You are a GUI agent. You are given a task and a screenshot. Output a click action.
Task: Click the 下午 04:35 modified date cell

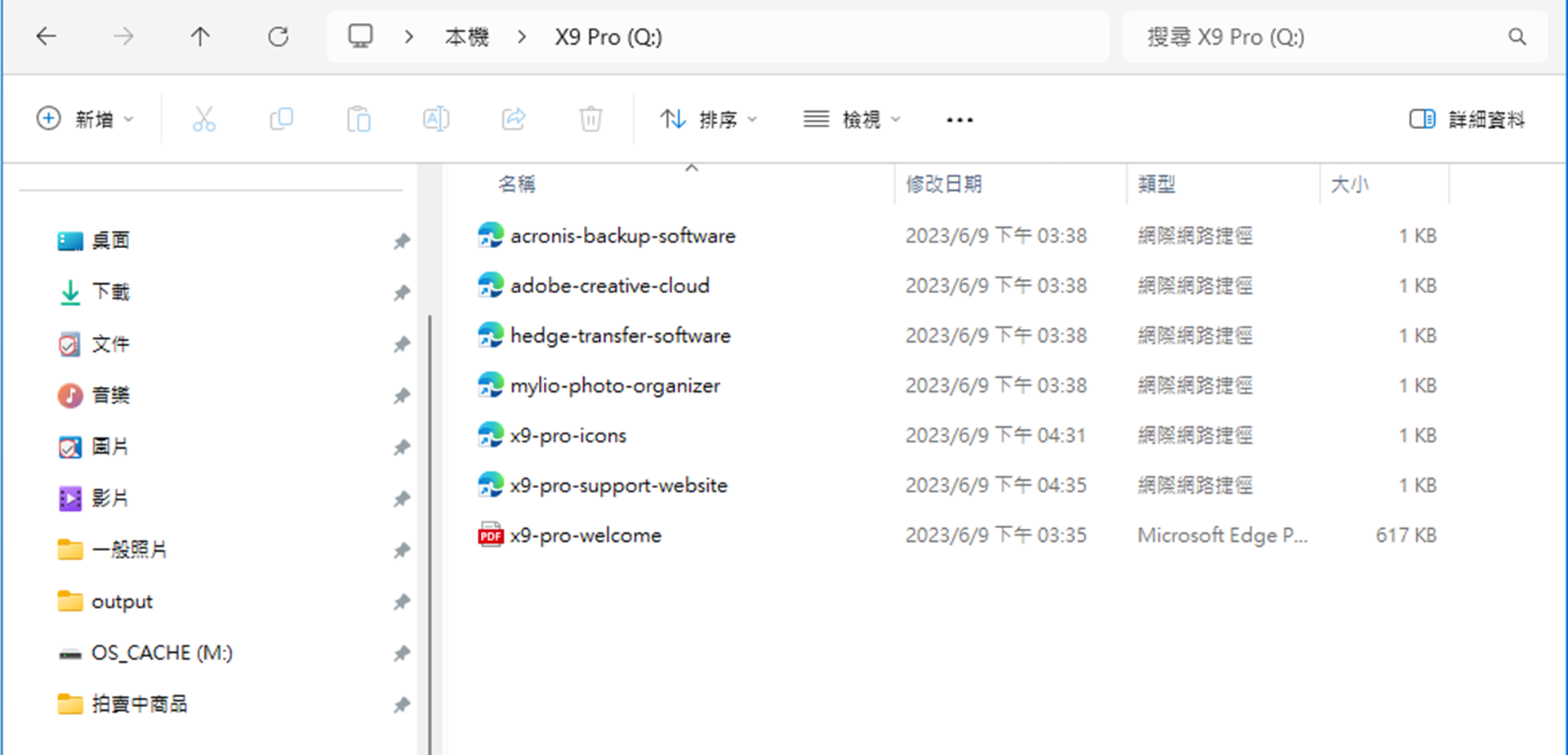click(x=996, y=486)
